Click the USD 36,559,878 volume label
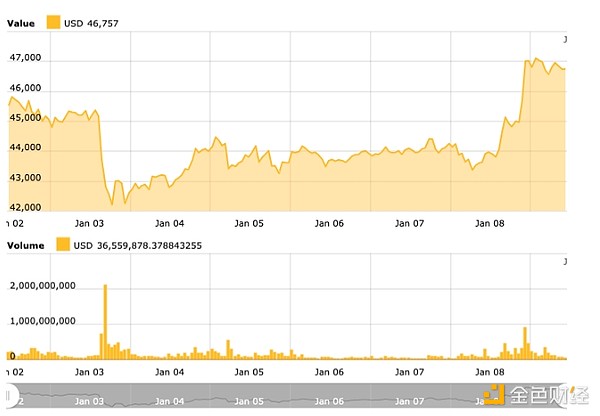Viewport: 600px width, 416px height. coord(148,244)
